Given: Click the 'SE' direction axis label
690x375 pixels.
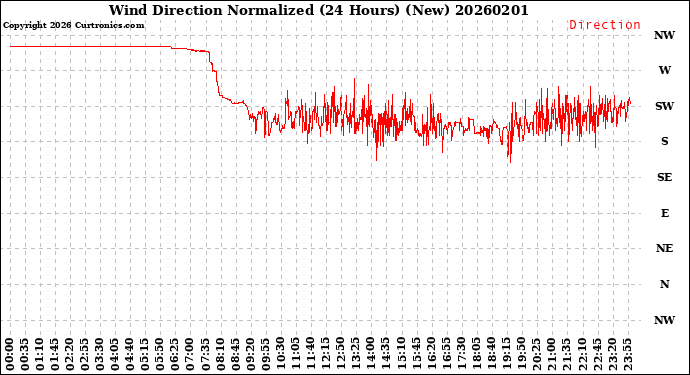Looking at the screenshot, I should [x=664, y=177].
